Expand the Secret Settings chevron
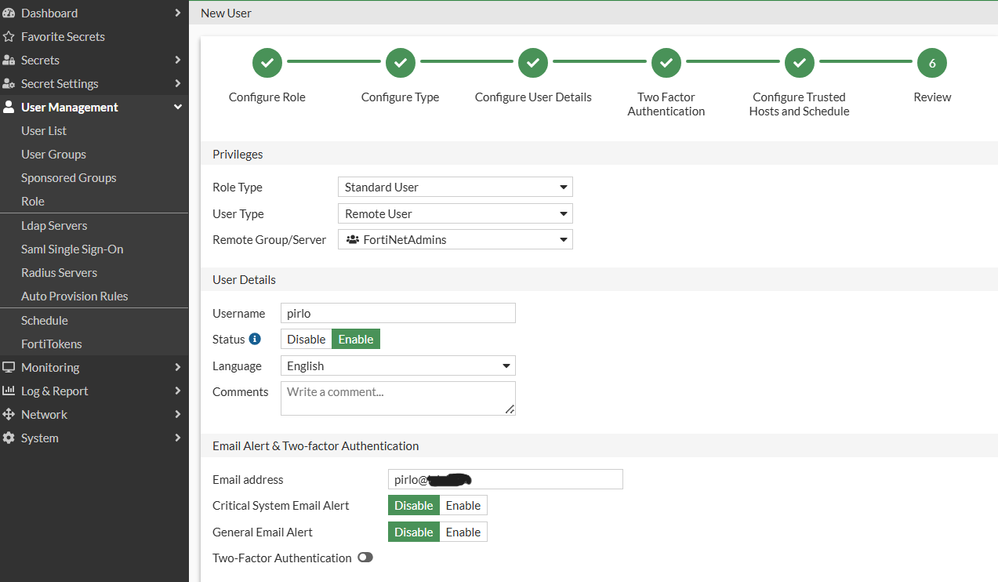The height and width of the screenshot is (582, 998). coord(178,83)
